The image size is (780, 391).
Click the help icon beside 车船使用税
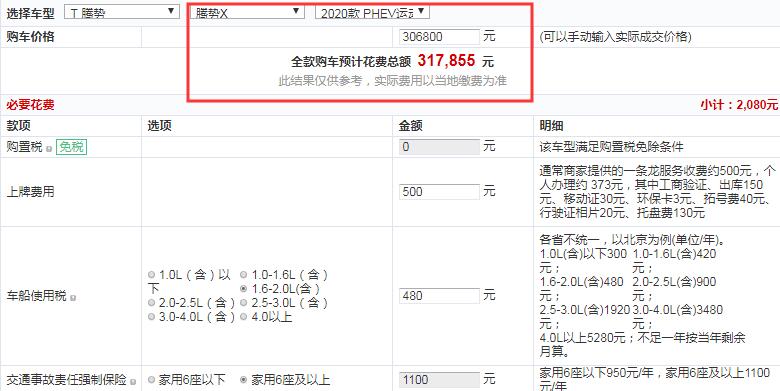(73, 297)
